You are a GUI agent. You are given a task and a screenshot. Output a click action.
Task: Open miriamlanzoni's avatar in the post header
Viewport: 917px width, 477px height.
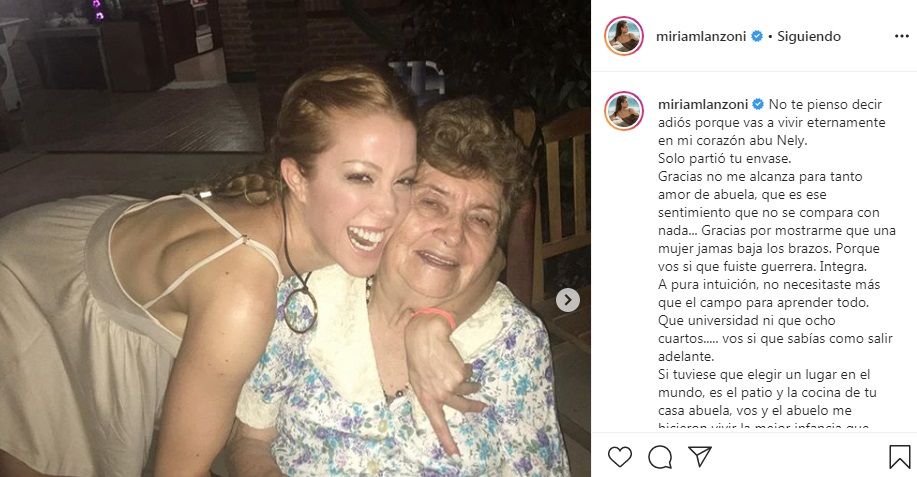click(x=623, y=36)
